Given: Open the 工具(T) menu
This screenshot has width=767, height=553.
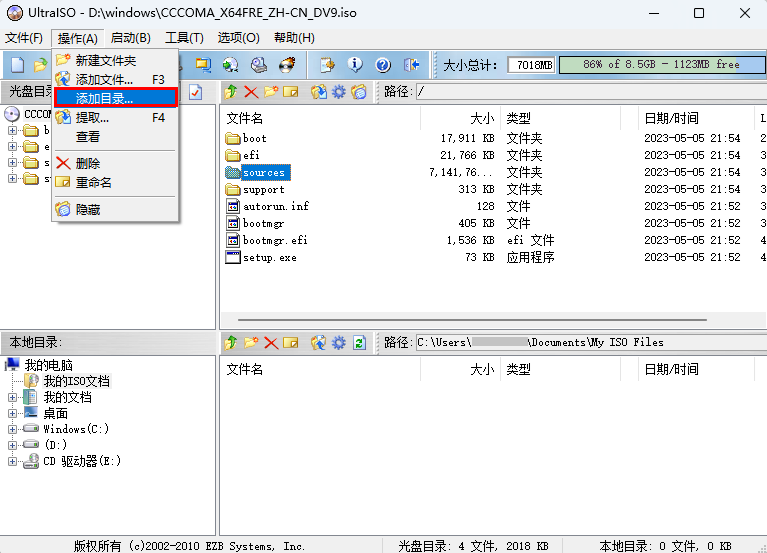Looking at the screenshot, I should coord(184,38).
